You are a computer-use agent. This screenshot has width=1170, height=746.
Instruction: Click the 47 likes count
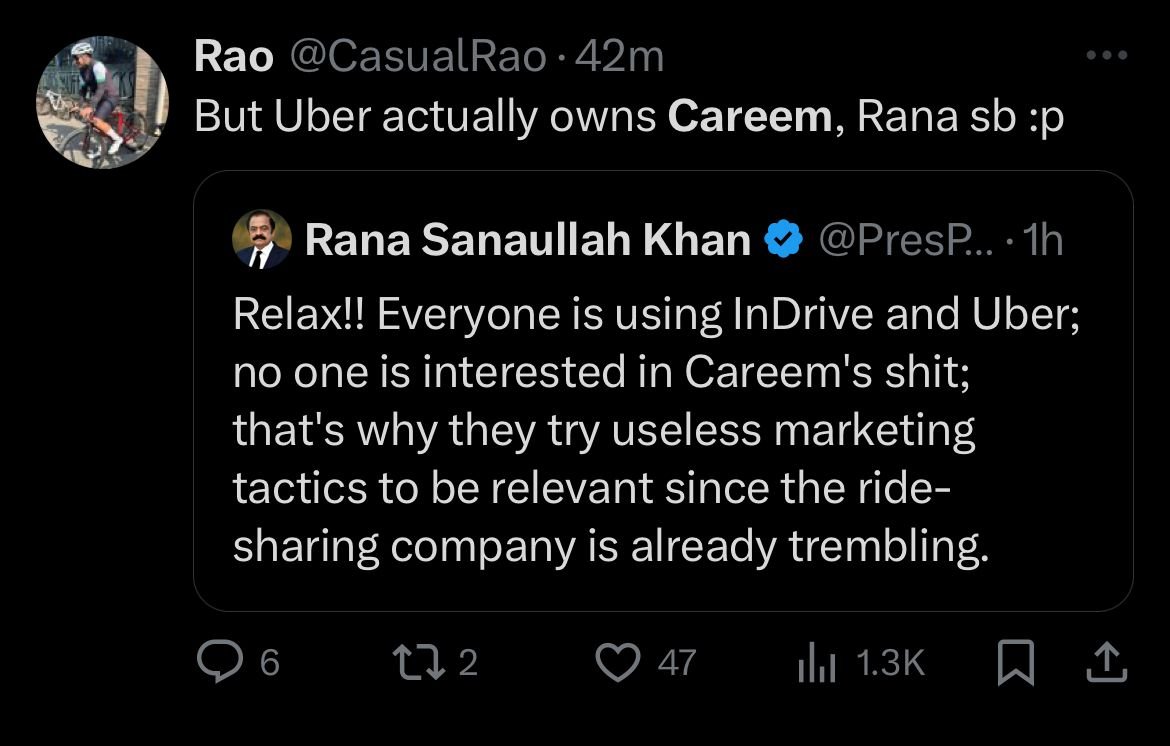[676, 663]
